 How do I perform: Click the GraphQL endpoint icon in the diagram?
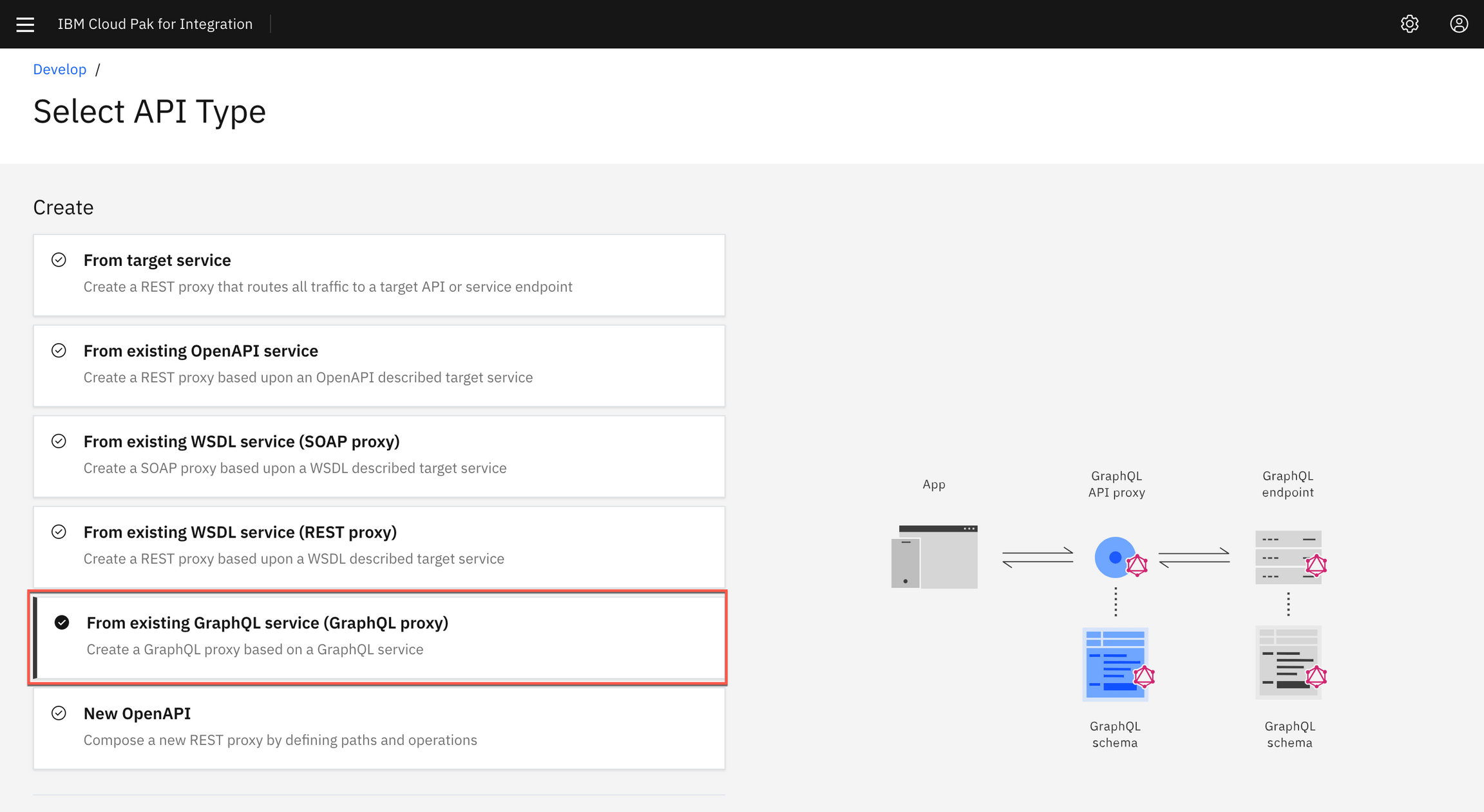[x=1288, y=556]
